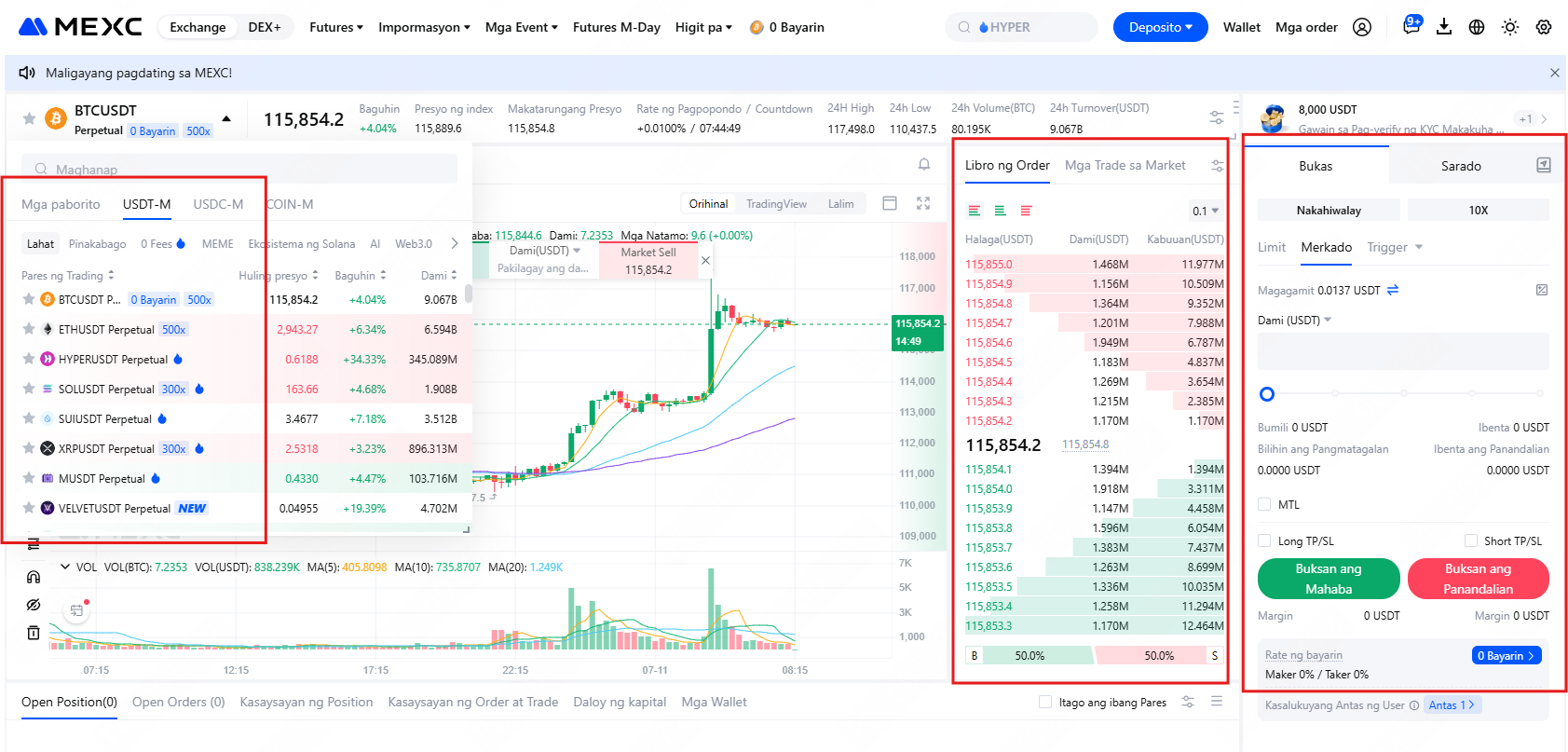1568x752 pixels.
Task: Click the chart alert bell icon
Action: (x=924, y=165)
